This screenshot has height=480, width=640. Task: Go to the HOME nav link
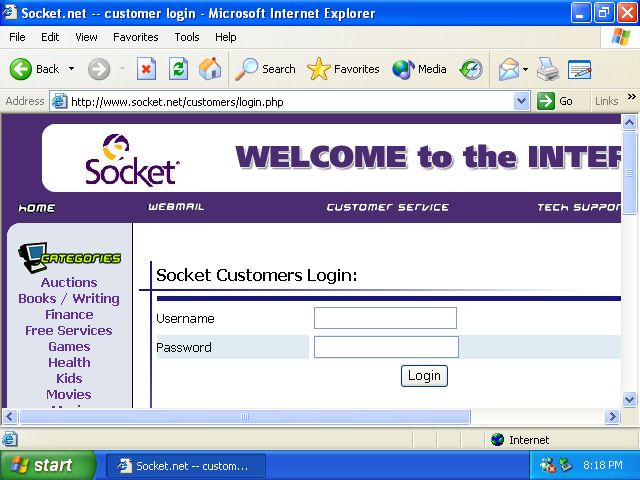[x=36, y=208]
